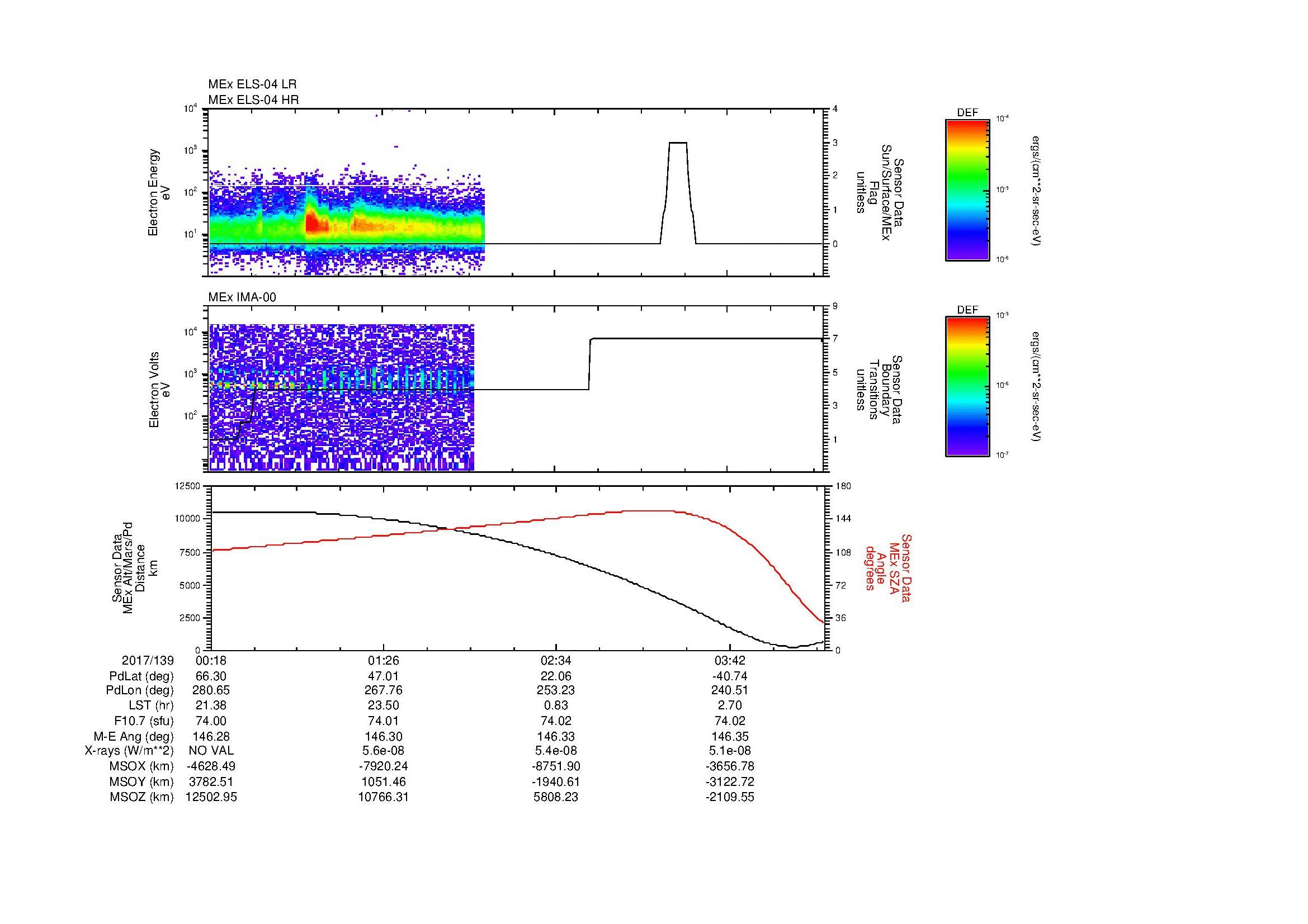Click the MSOZ value '12502.95'
Image resolution: width=1308 pixels, height=924 pixels.
point(211,797)
